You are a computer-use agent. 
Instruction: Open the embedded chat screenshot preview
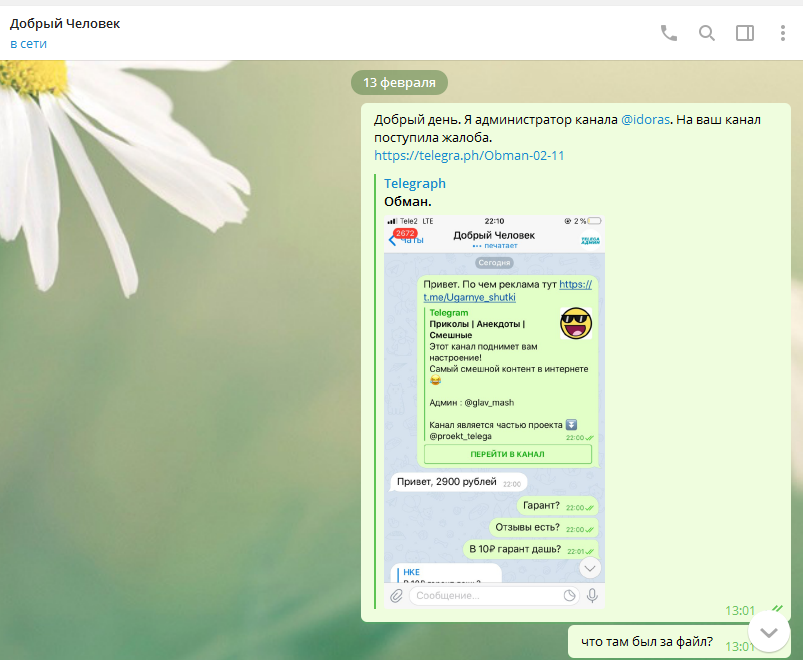tap(494, 412)
